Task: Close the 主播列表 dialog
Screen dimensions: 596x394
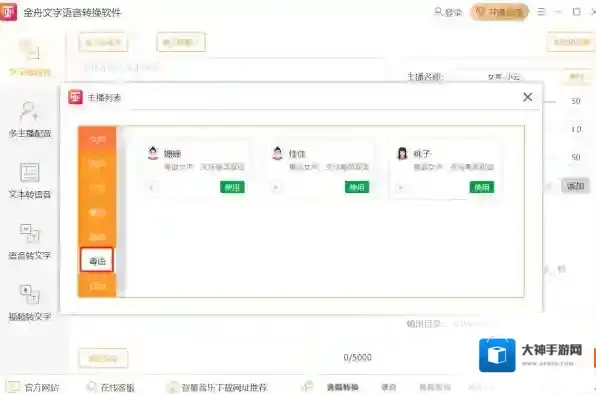Action: [x=528, y=97]
